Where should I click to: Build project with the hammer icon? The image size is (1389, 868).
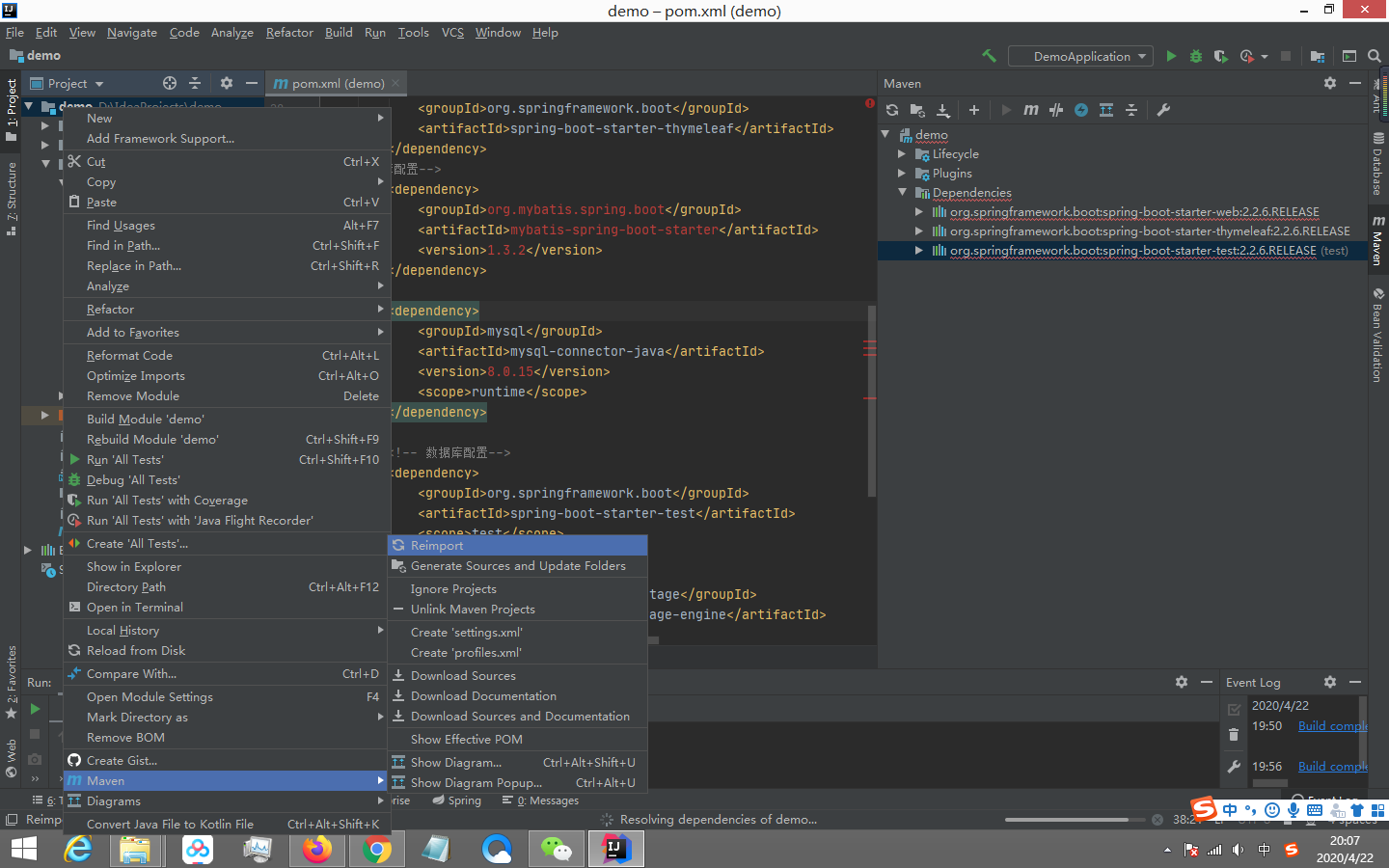coord(989,56)
